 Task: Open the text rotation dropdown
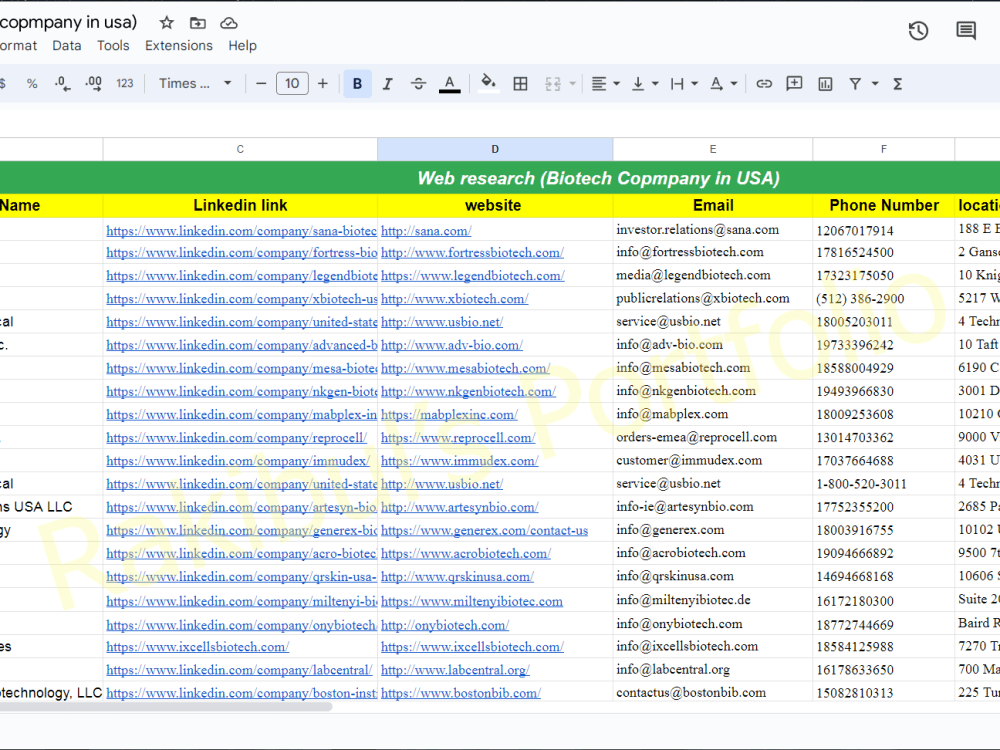(723, 84)
